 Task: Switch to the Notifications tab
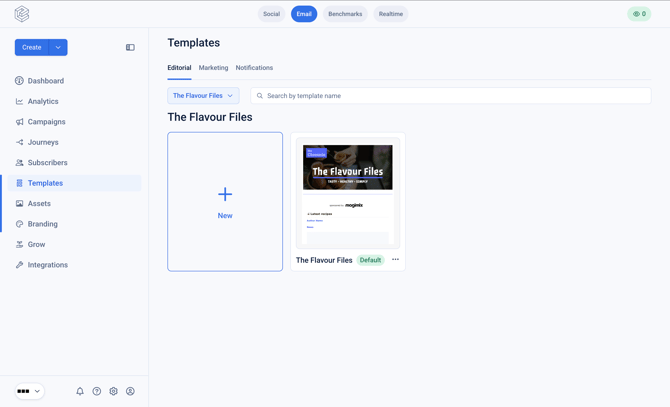click(x=254, y=68)
